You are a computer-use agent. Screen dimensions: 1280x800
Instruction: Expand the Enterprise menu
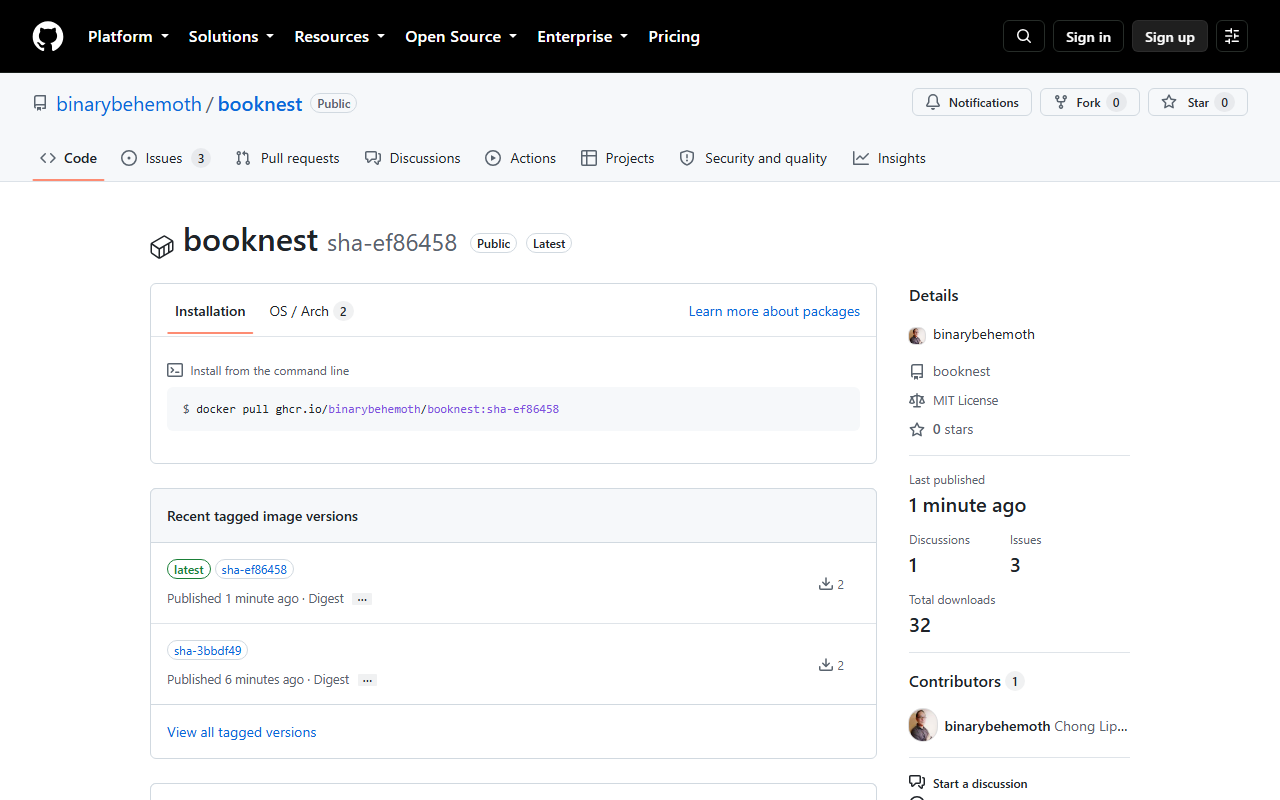click(x=583, y=37)
